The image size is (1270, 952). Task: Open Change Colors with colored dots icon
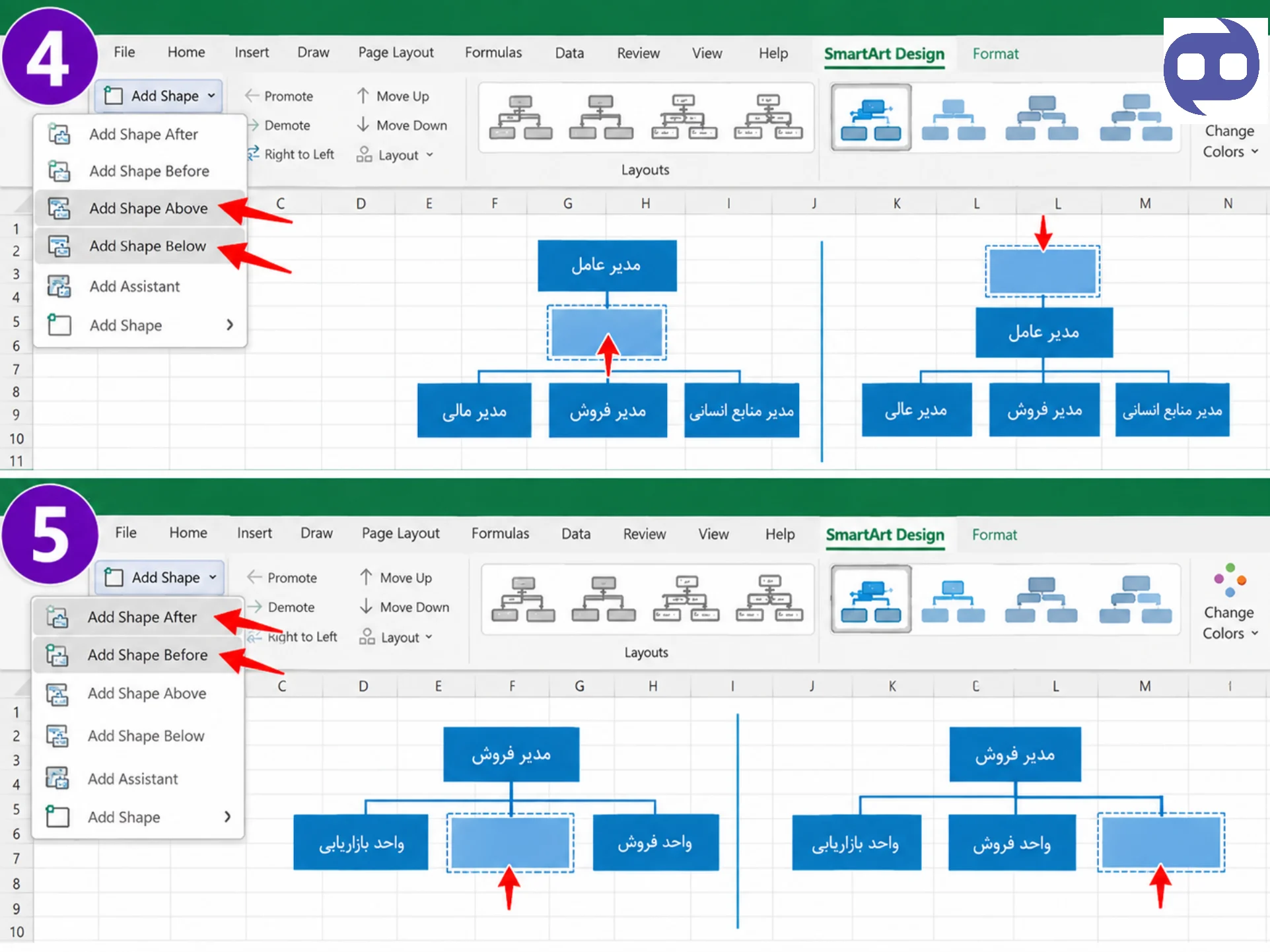(1229, 601)
